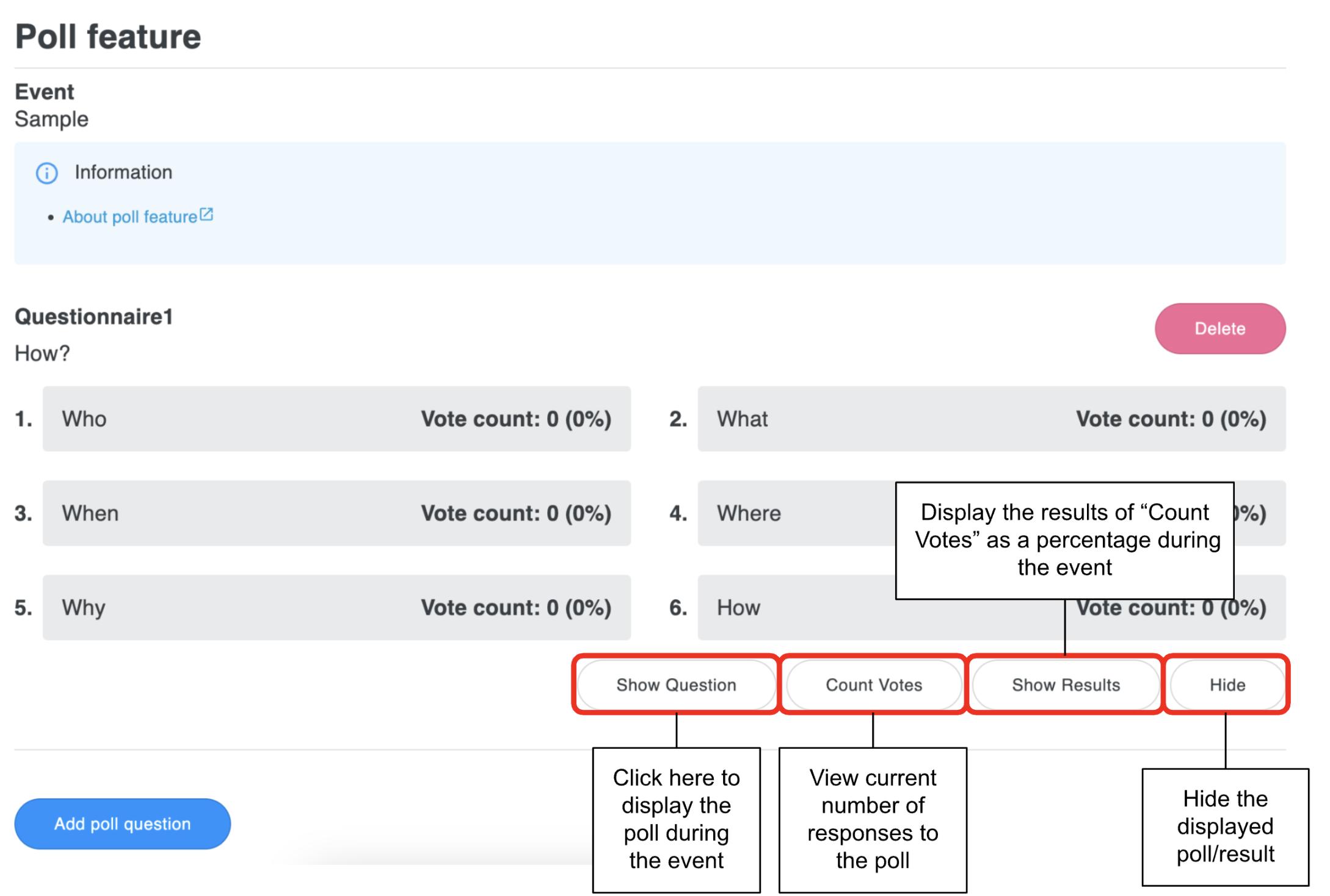Hide the displayed poll with Hide button
The image size is (1330, 896).
click(1227, 685)
